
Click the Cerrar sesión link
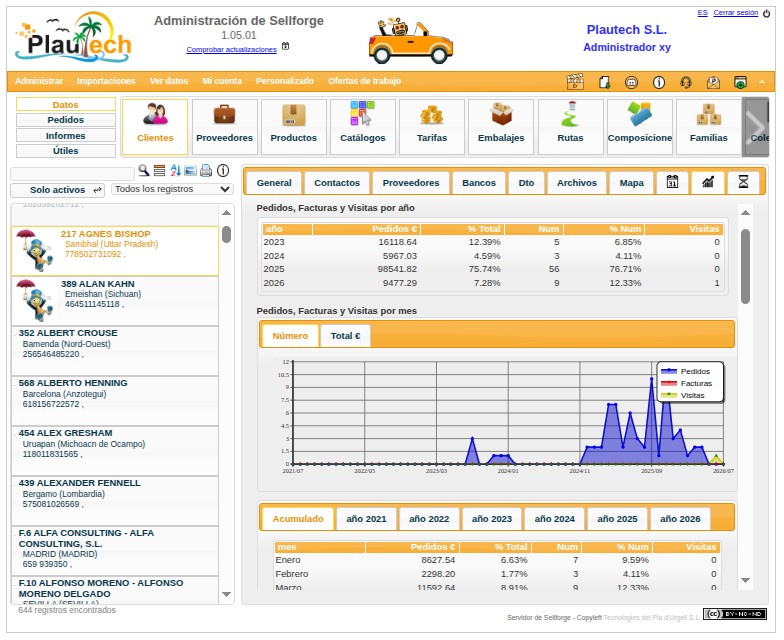(736, 12)
